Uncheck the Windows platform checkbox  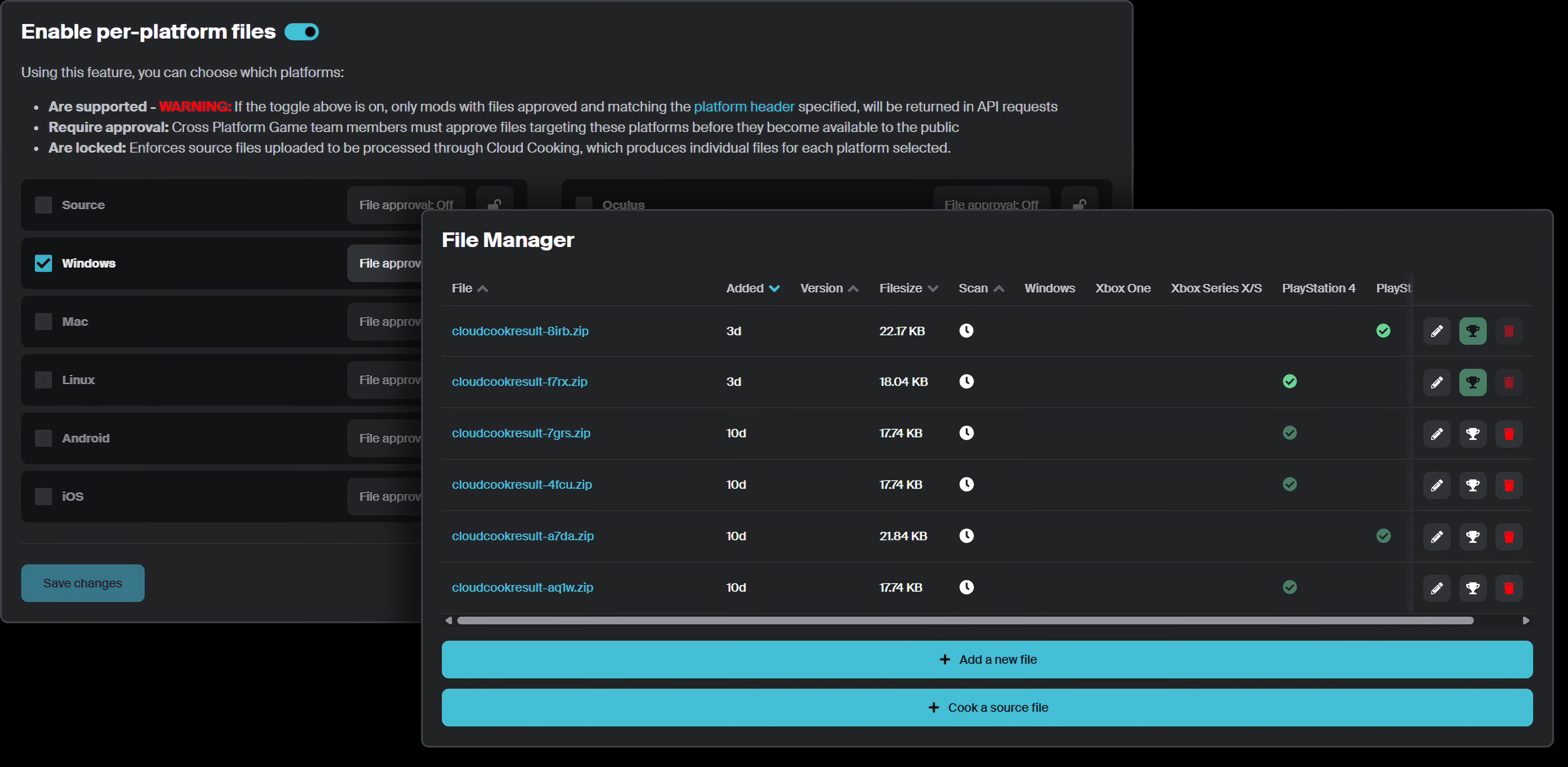tap(43, 263)
